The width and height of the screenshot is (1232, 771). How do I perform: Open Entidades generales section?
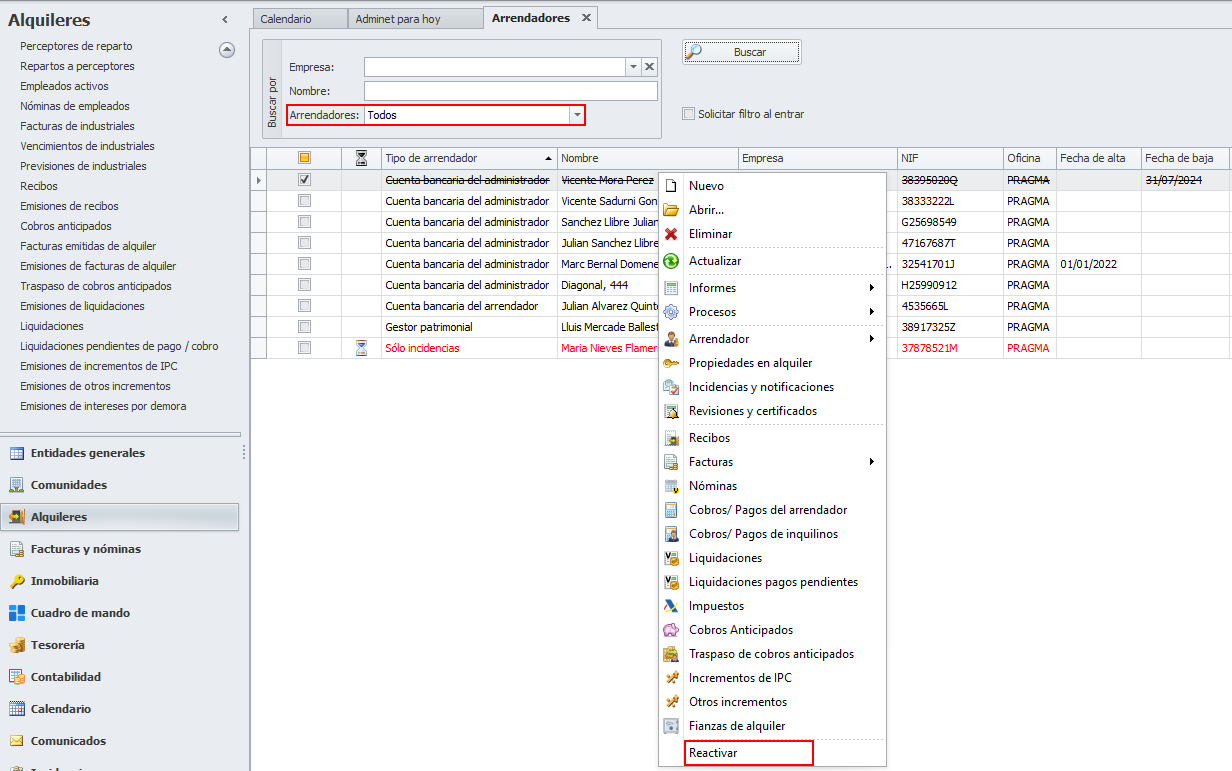tap(120, 453)
